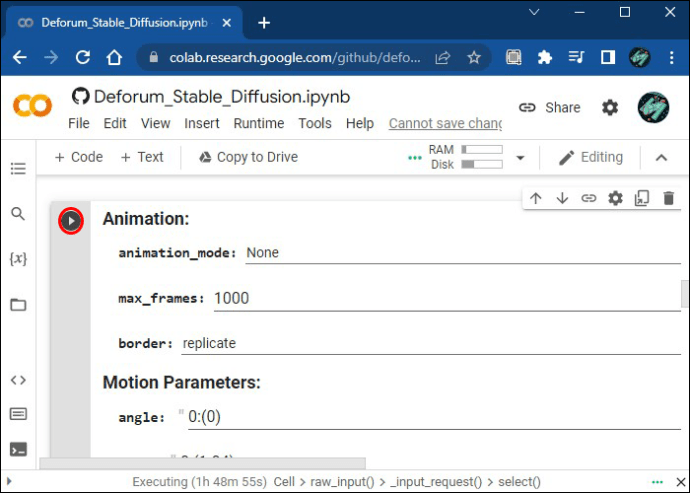Expand the status bar arrow at bottom left

pyautogui.click(x=10, y=481)
